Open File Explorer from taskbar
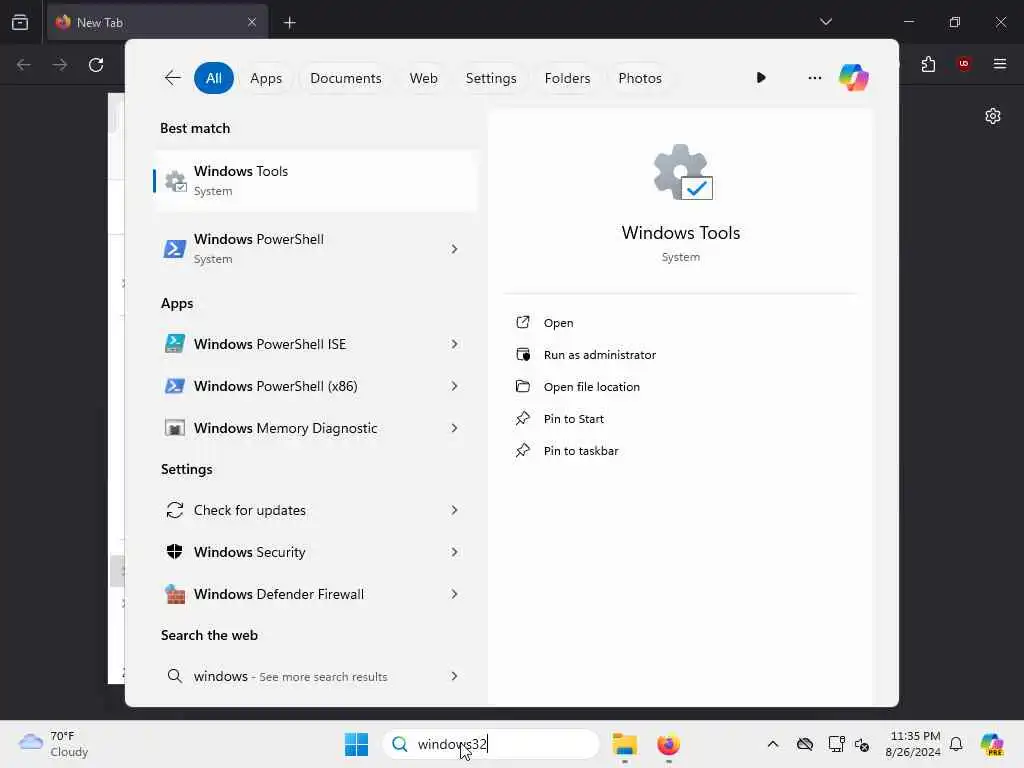Image resolution: width=1024 pixels, height=768 pixels. (624, 744)
